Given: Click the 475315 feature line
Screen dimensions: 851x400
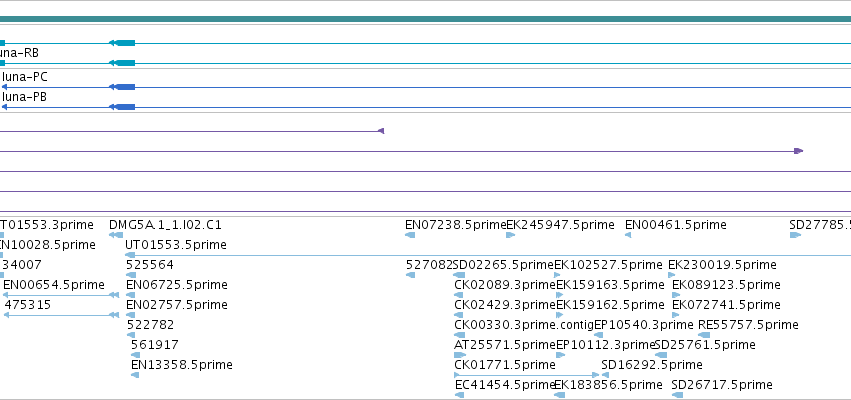Looking at the screenshot, I should point(61,315).
